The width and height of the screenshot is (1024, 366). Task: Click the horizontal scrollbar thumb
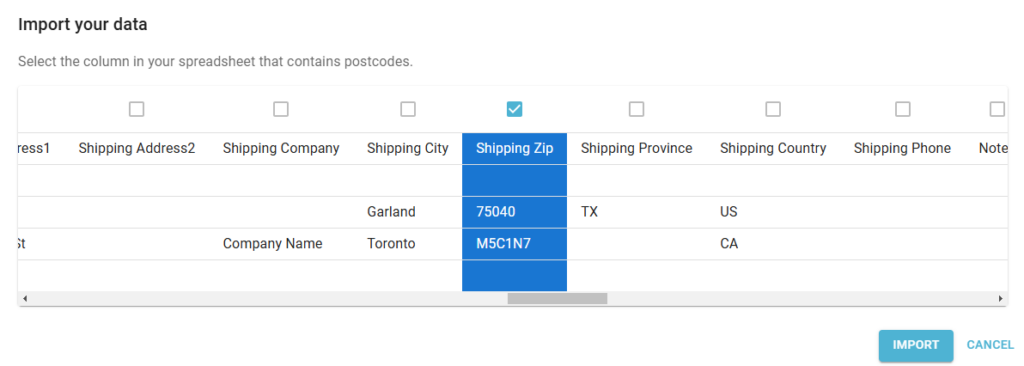pyautogui.click(x=557, y=299)
